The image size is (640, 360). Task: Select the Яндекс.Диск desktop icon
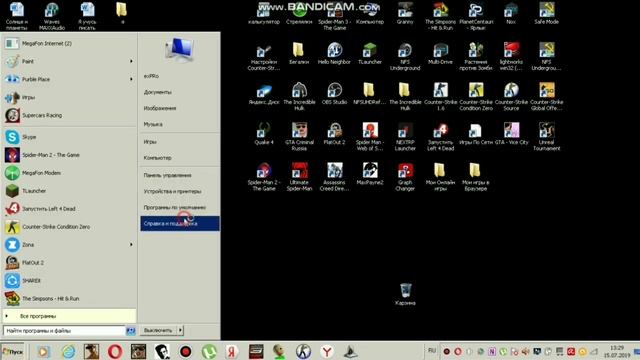[x=264, y=93]
